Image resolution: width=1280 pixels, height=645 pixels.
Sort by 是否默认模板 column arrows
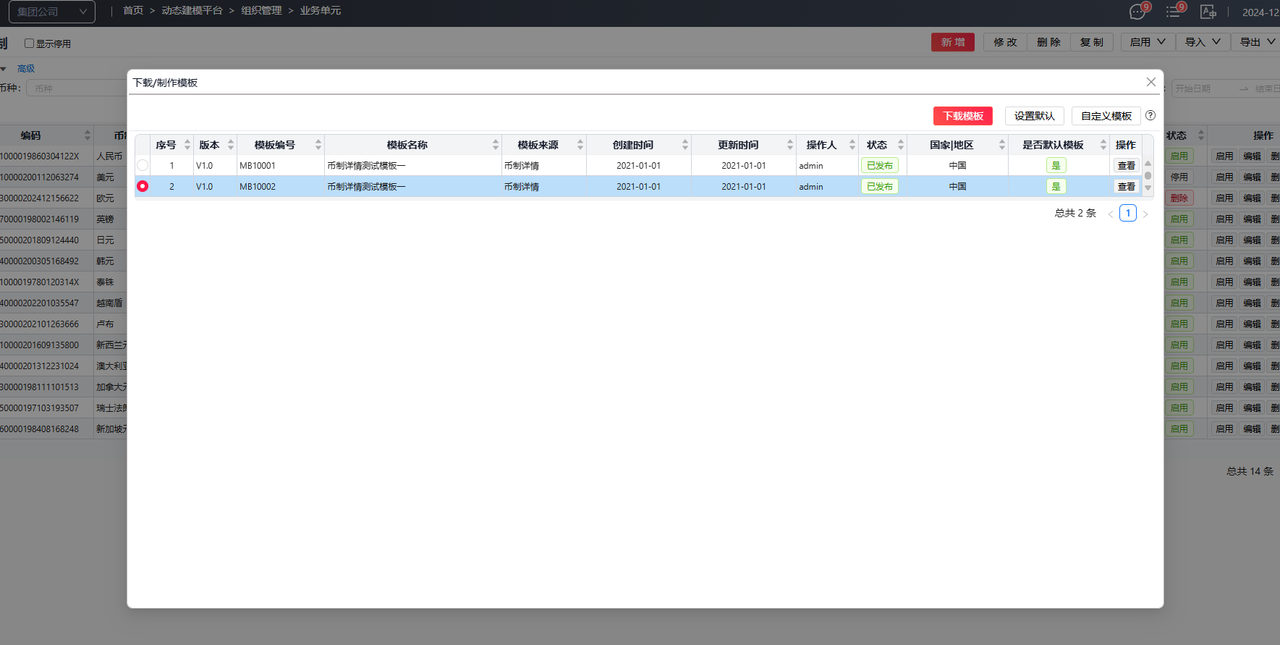pyautogui.click(x=1103, y=145)
